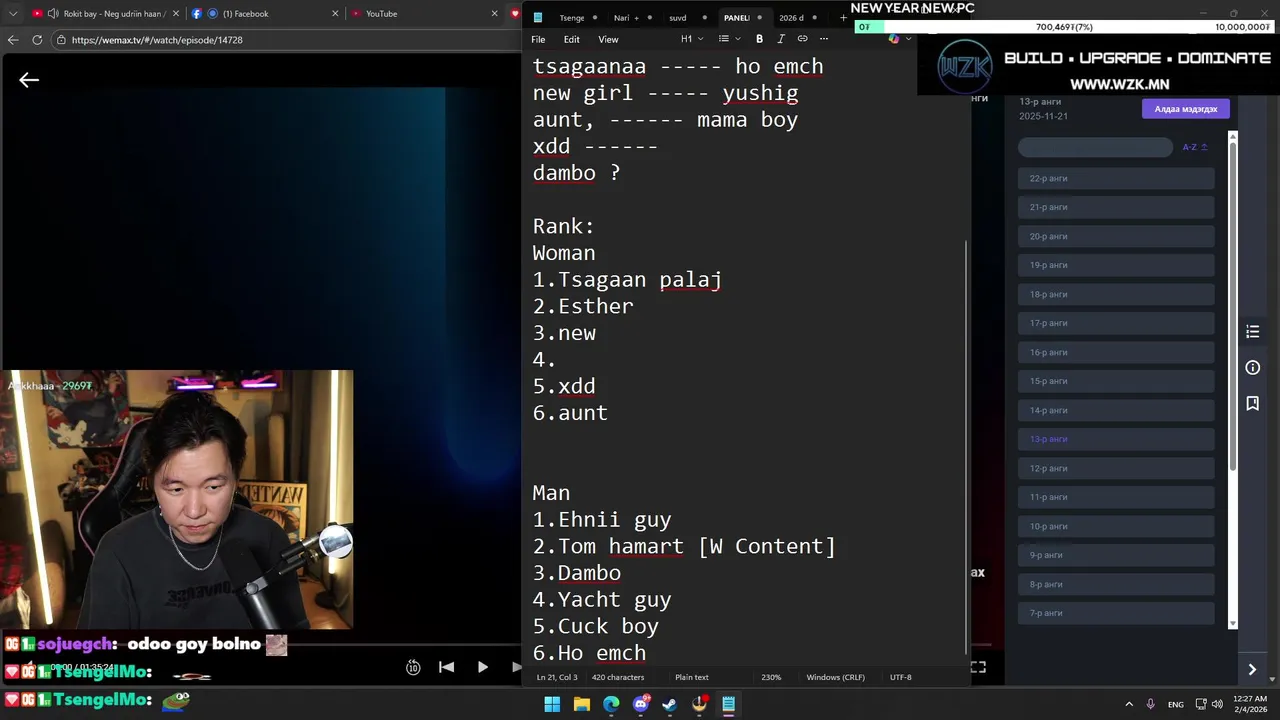Viewport: 1280px width, 720px height.
Task: Click the info icon in right sidebar
Action: tap(1252, 368)
